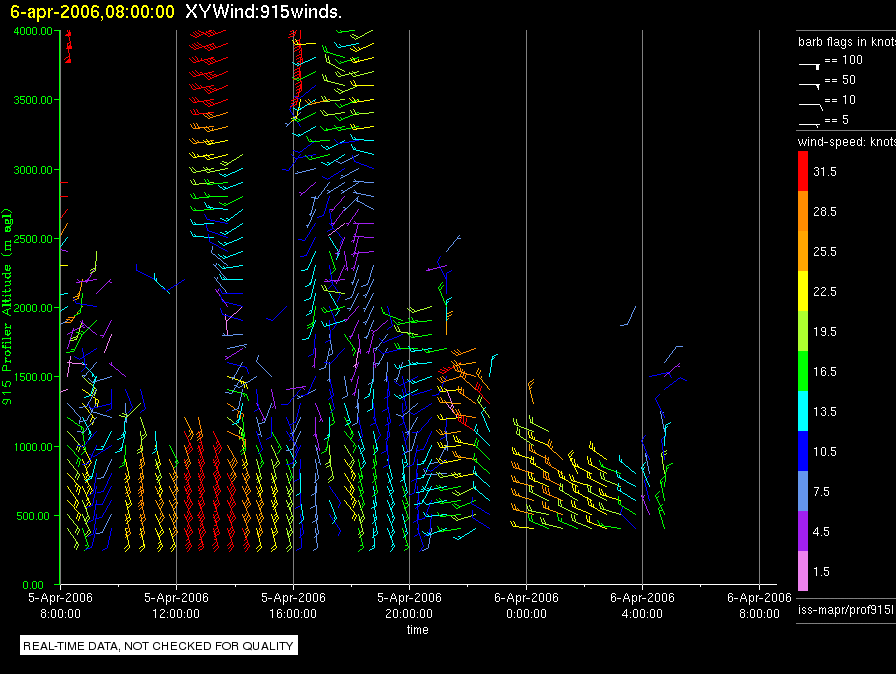
Task: Click the 5-Apr-2006 12:00:00 time axis label
Action: pos(176,605)
